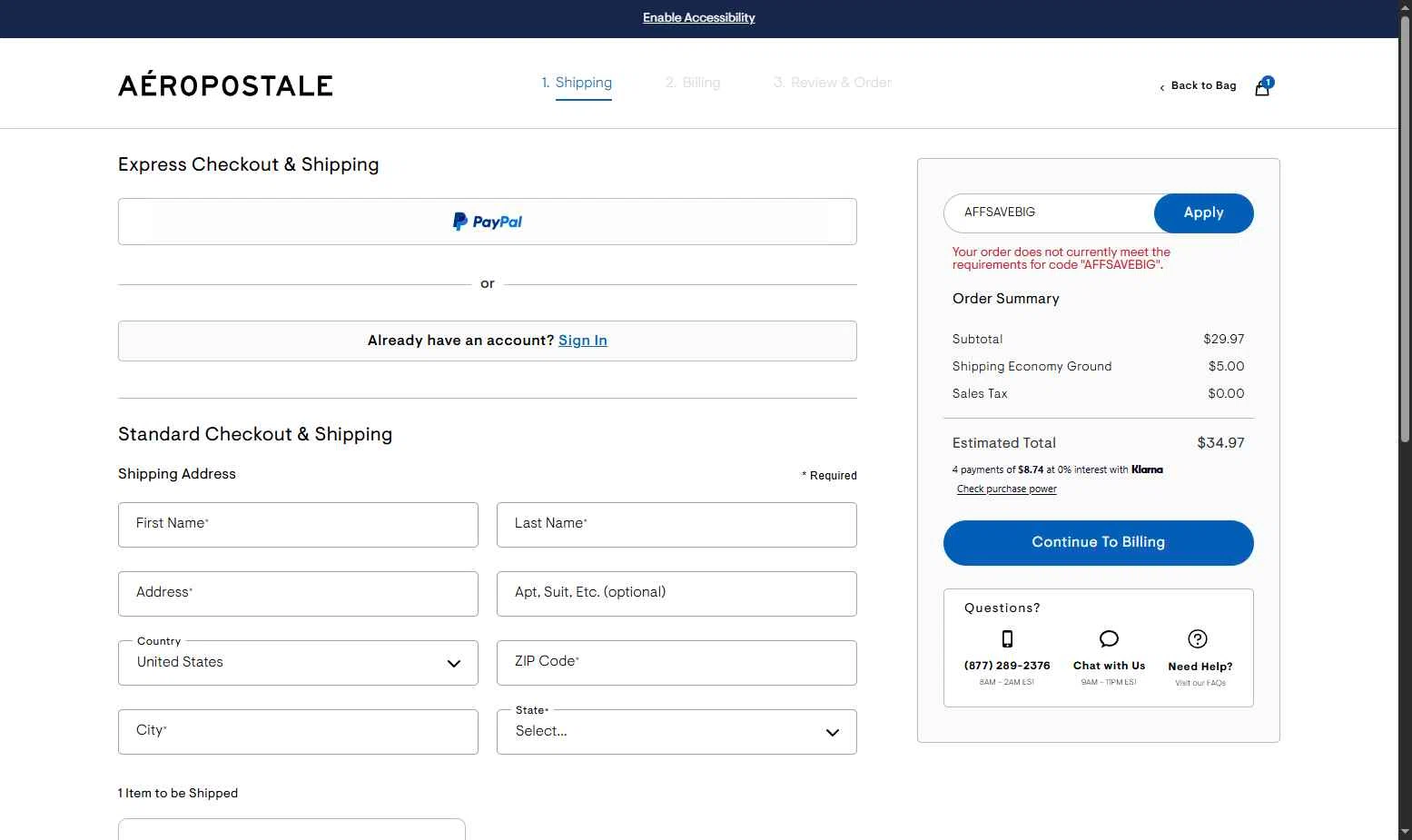Select the Review & Order step
This screenshot has width=1412, height=840.
tap(833, 83)
